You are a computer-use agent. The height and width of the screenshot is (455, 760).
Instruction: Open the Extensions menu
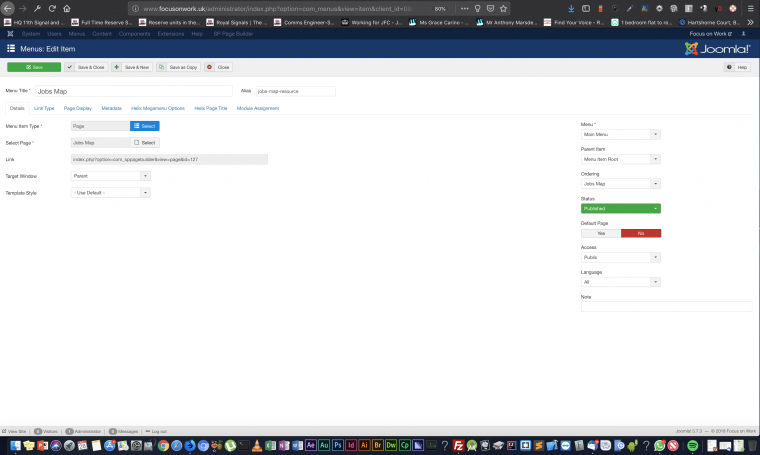tap(171, 33)
